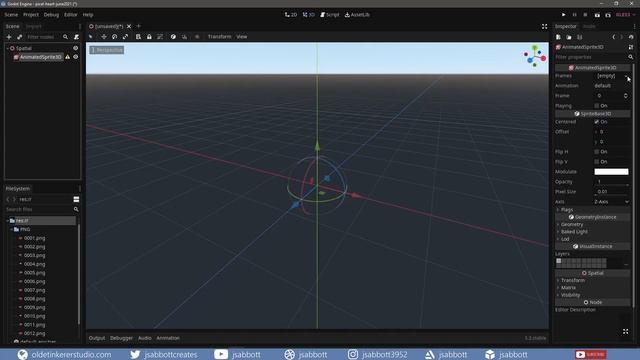Uncheck the Centered checkbox
Screen dimensions: 640x360
pyautogui.click(x=597, y=122)
